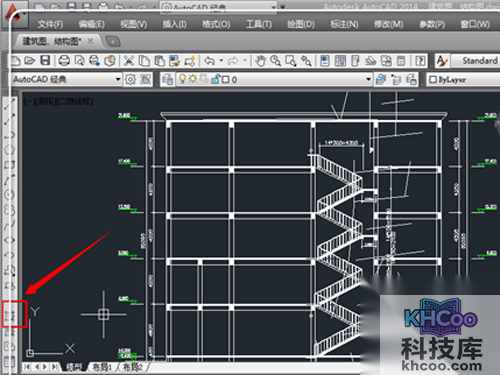Create a new drawing via New icon
500x375 pixels.
coord(16,61)
